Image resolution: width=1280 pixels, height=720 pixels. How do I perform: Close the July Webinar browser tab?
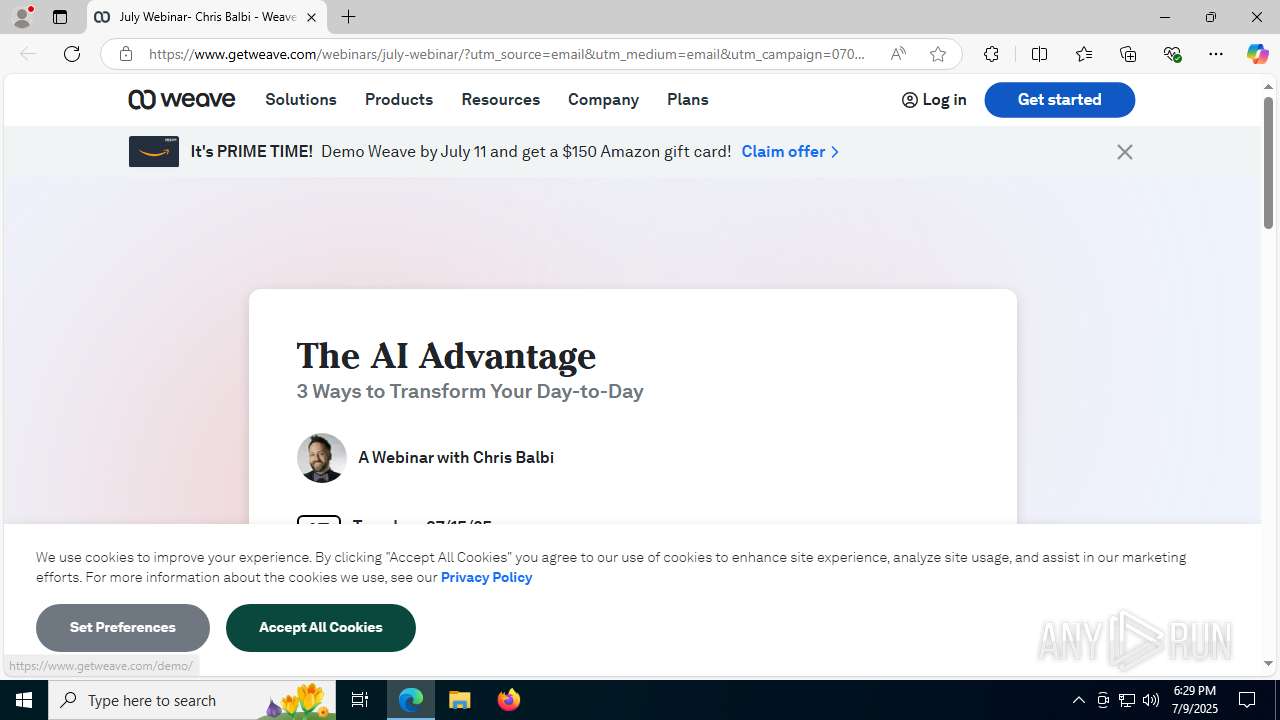tap(311, 17)
